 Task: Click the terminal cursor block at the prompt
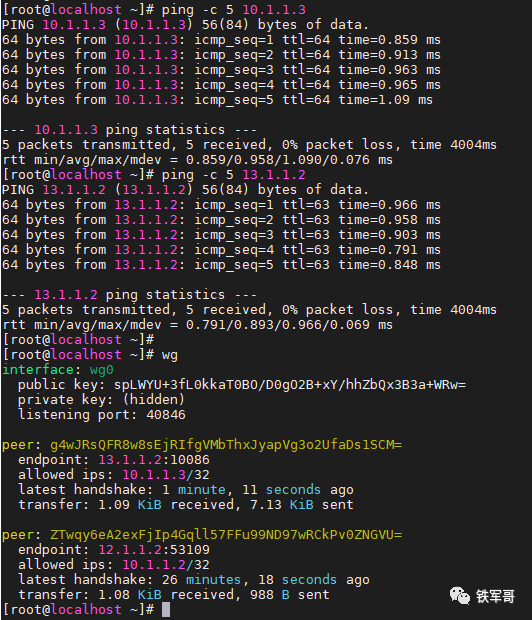tap(166, 609)
